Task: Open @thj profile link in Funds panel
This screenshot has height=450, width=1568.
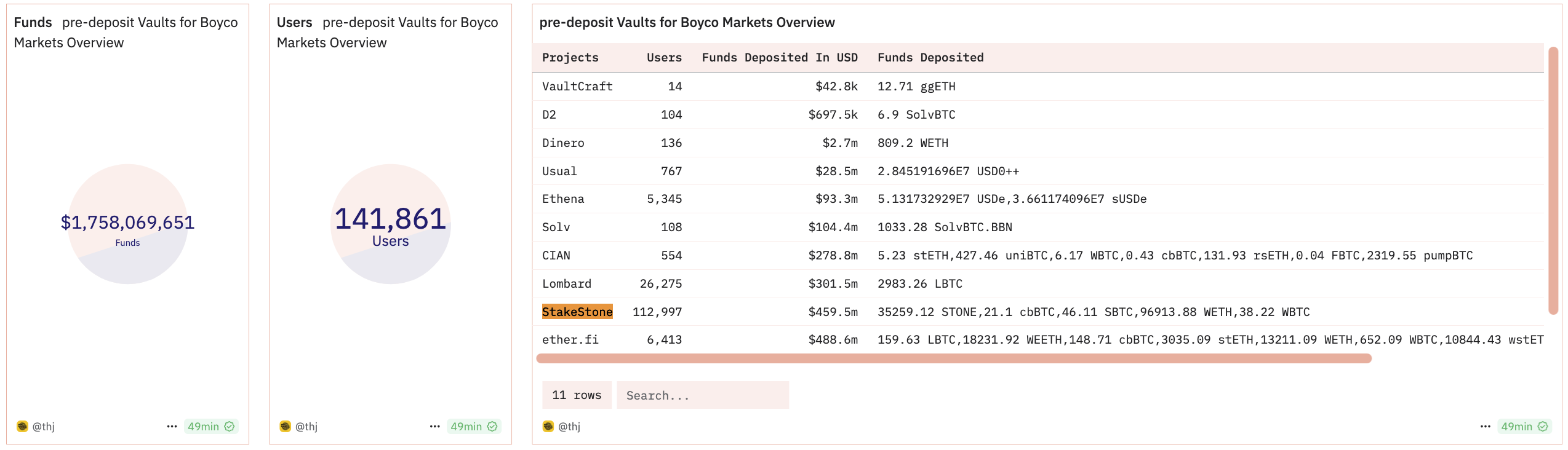Action: [x=44, y=426]
